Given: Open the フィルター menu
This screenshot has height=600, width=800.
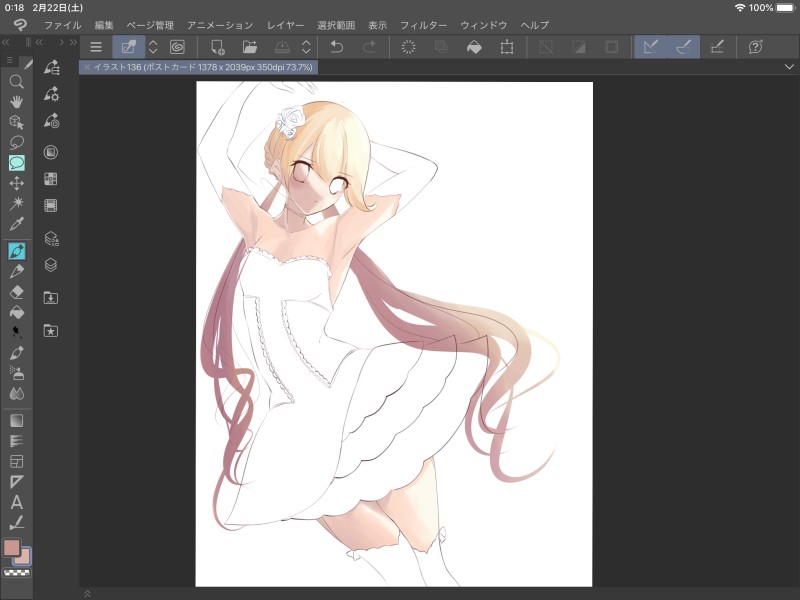Looking at the screenshot, I should tap(423, 25).
